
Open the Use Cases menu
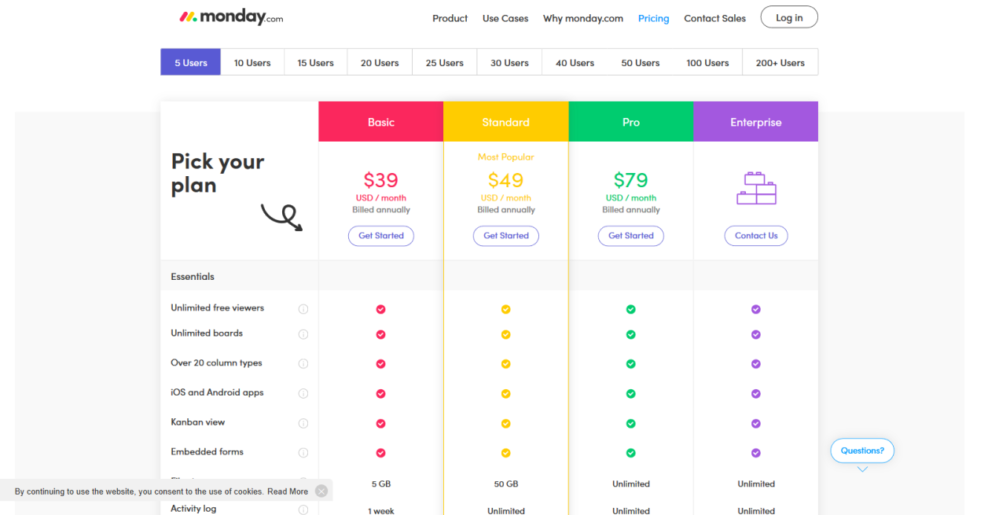(505, 18)
